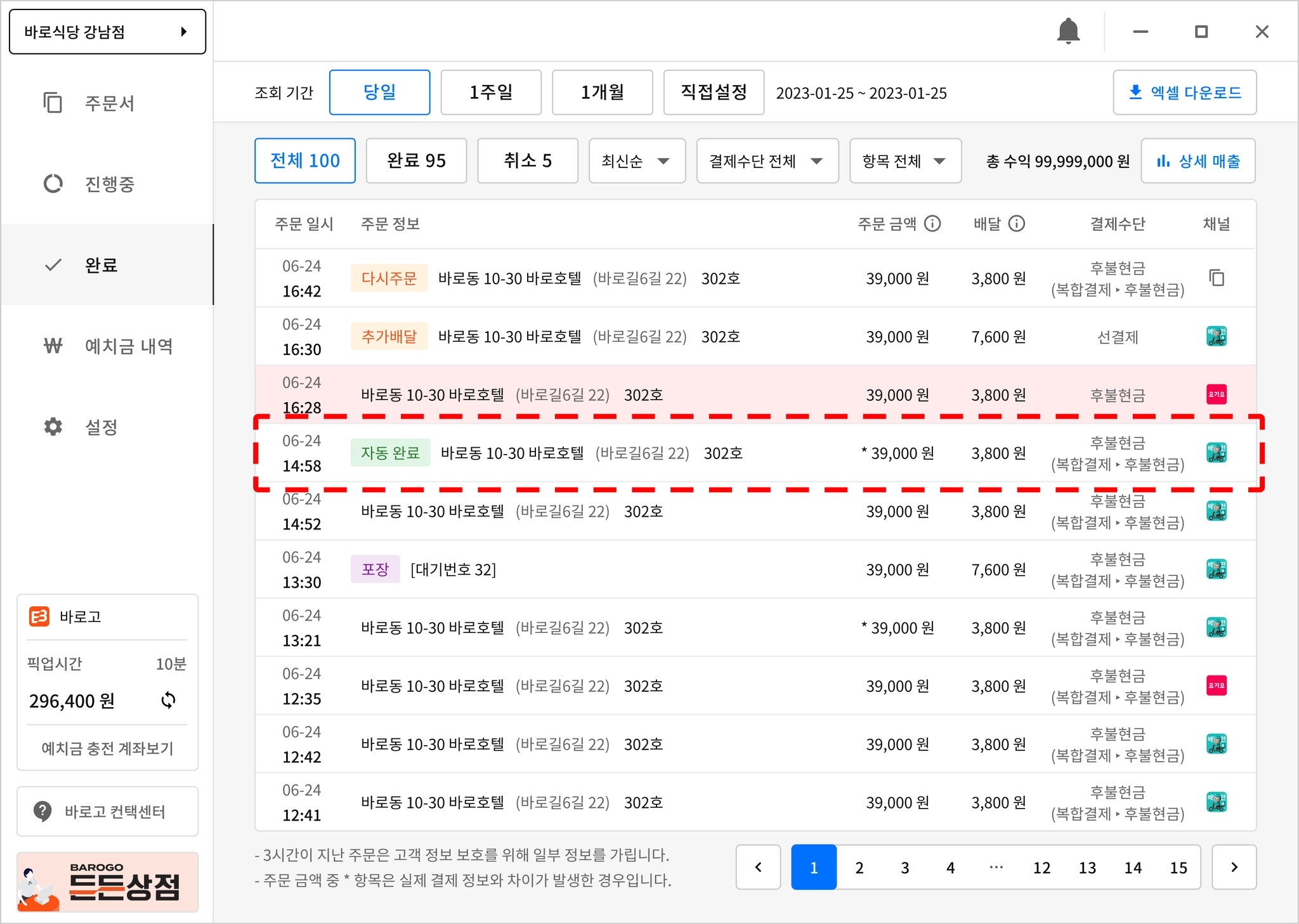Go to next page arrow in pagination

pos(1233,867)
